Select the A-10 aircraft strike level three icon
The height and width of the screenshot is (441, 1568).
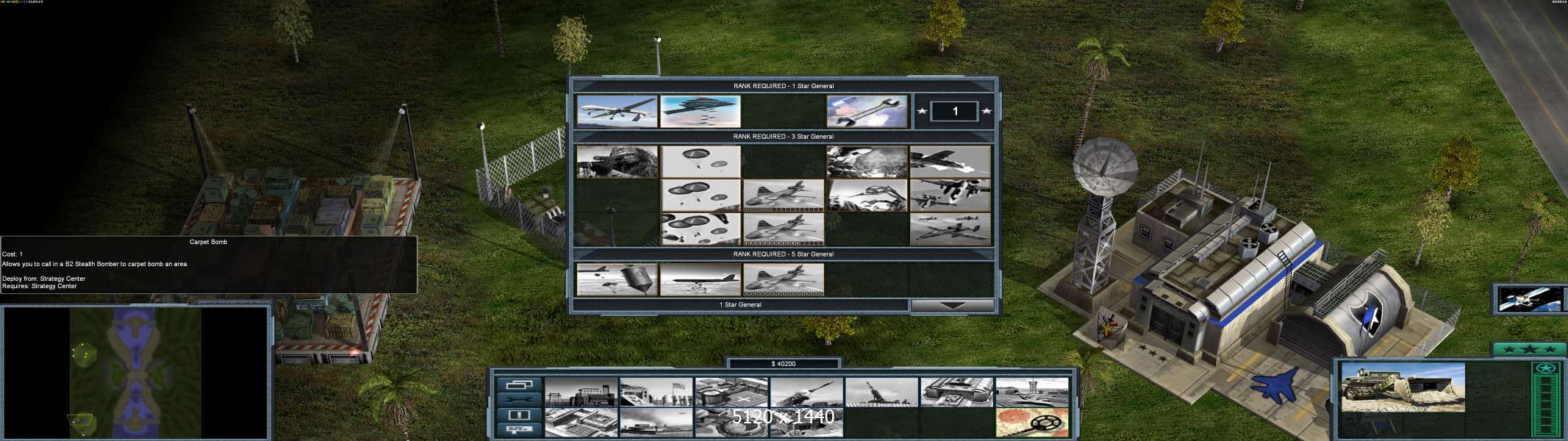[951, 229]
